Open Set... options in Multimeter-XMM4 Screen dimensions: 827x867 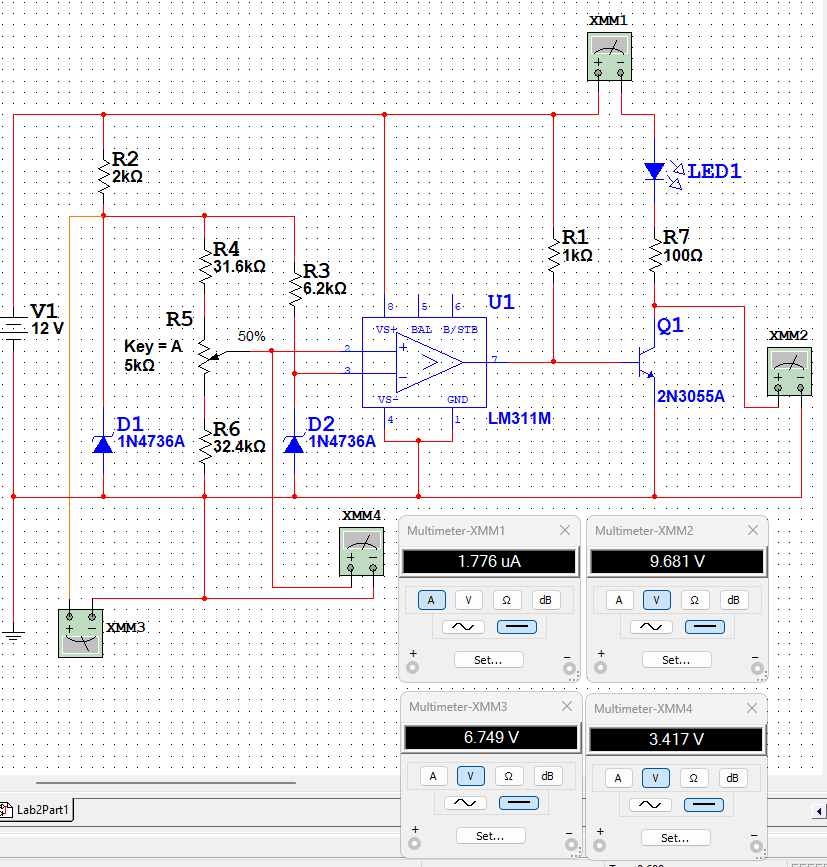(x=676, y=838)
